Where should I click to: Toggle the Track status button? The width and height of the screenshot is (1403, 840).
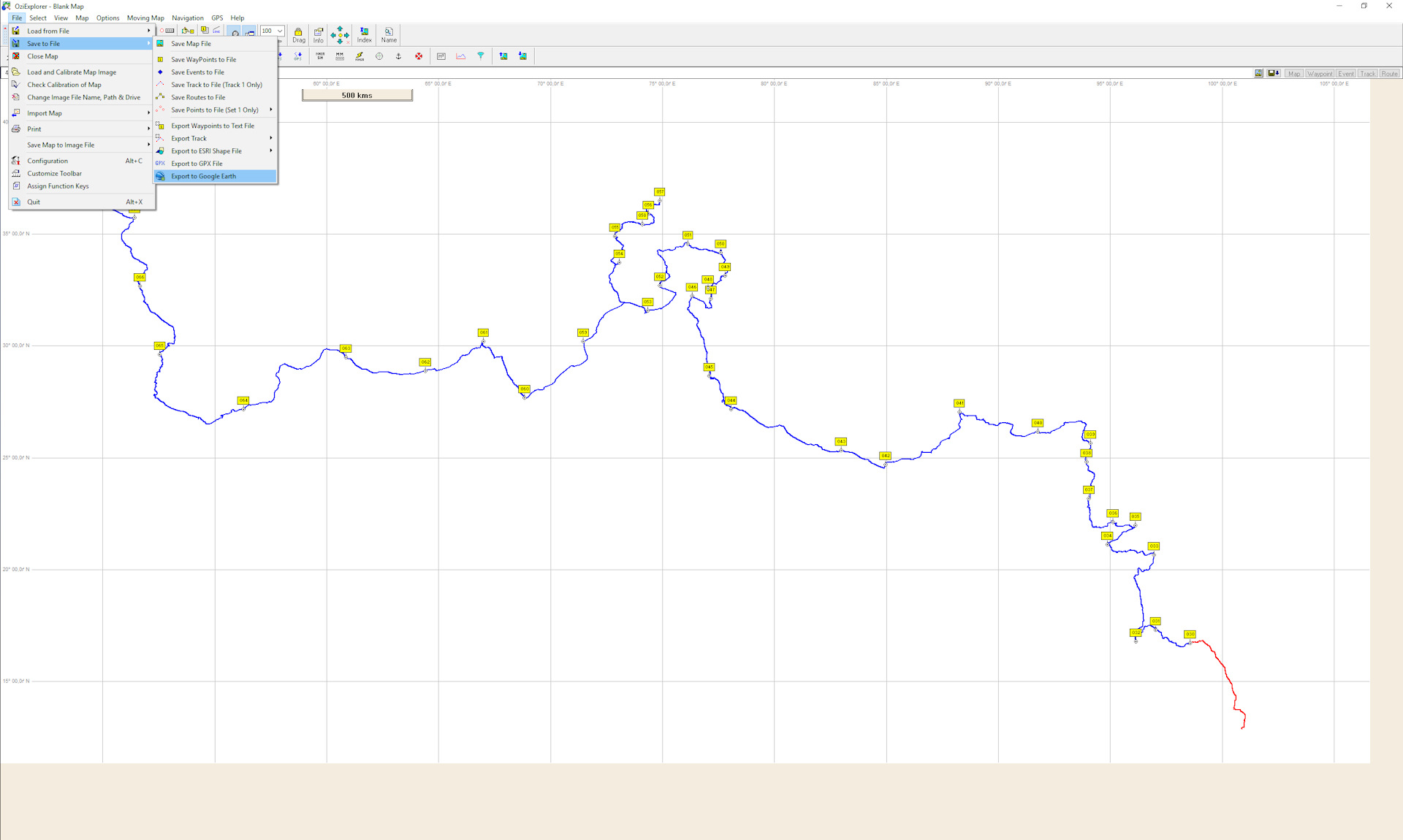[1367, 74]
